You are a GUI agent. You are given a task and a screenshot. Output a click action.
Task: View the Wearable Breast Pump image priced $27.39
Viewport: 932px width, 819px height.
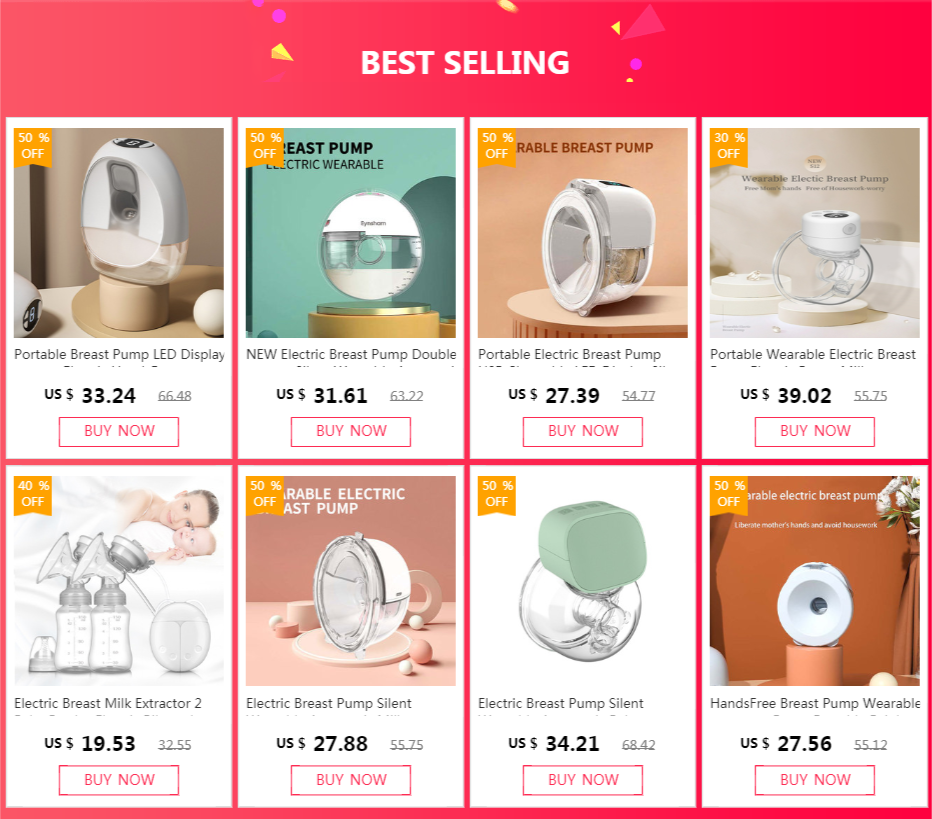point(583,233)
